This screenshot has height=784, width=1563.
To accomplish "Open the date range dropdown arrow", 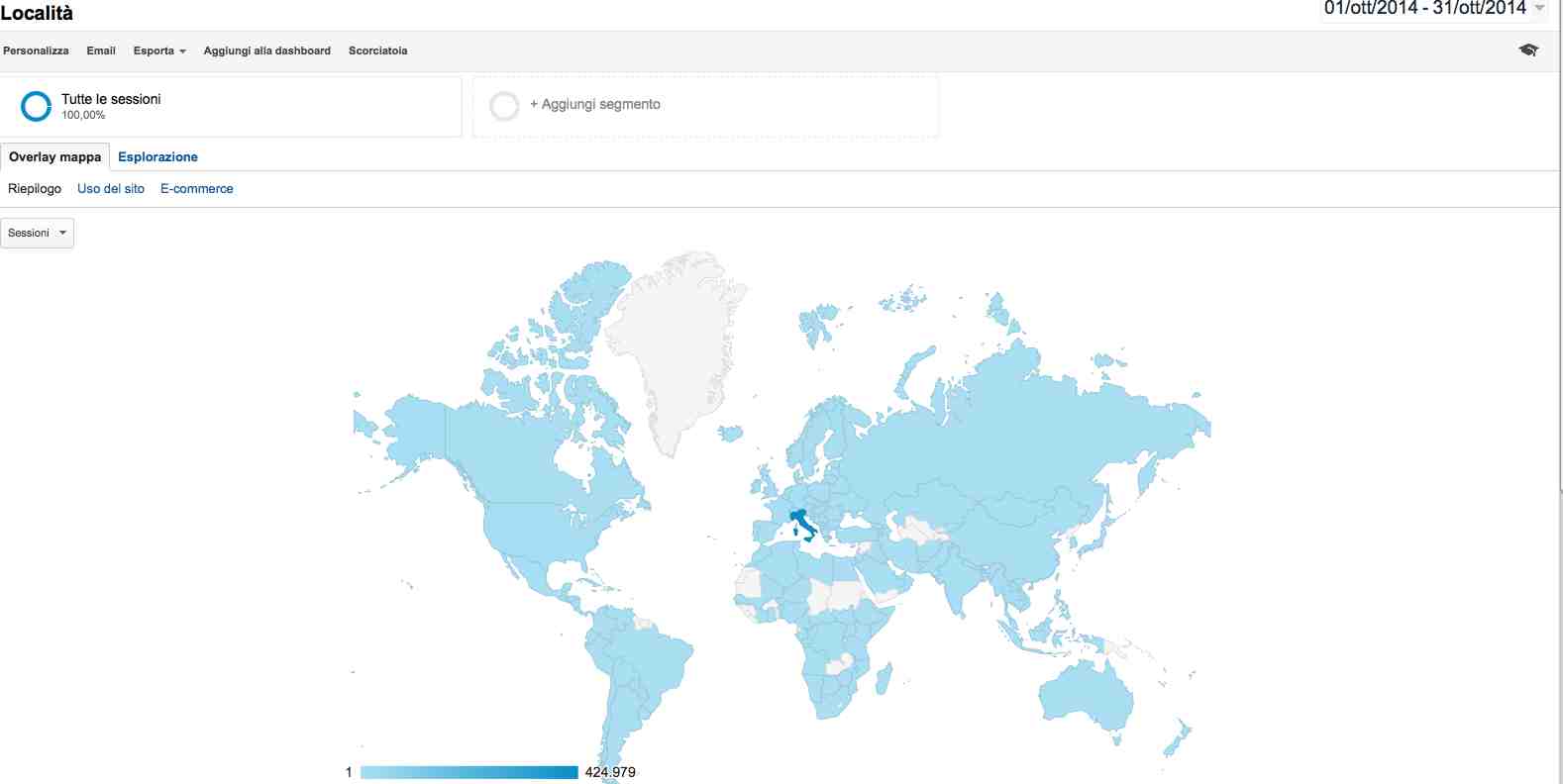I will pos(1539,9).
